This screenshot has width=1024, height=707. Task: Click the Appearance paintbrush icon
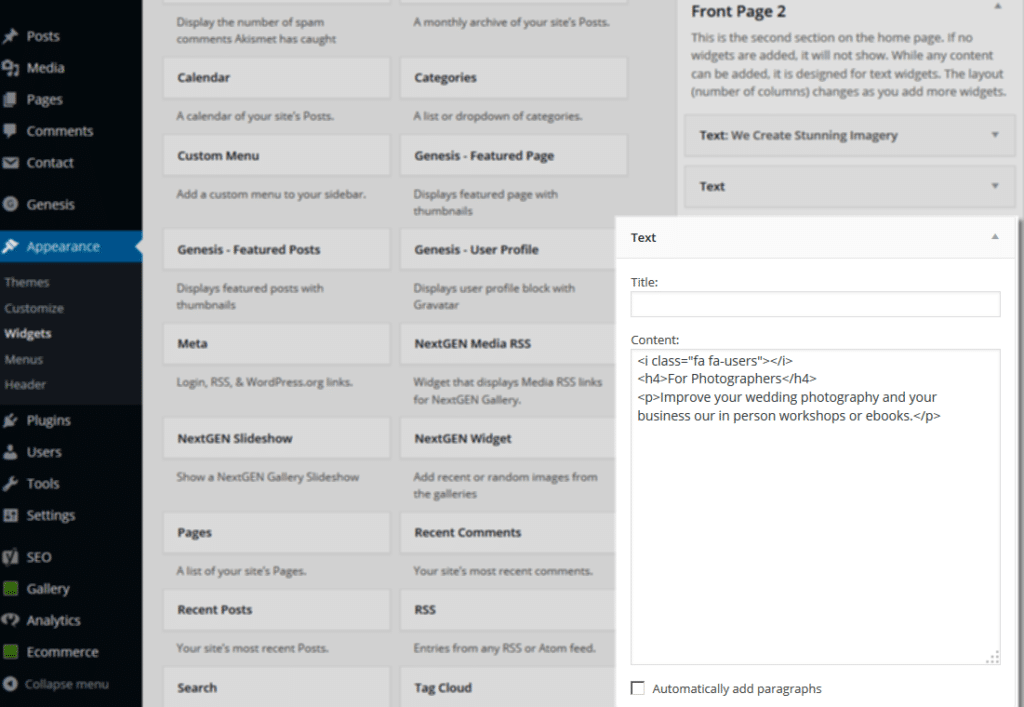pos(10,246)
